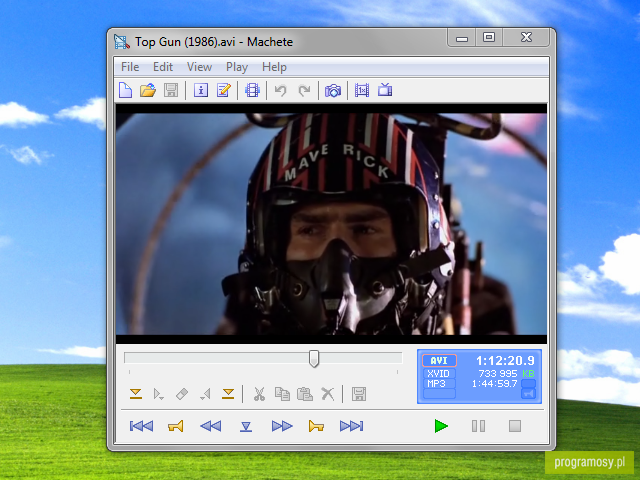This screenshot has width=640, height=480.
Task: Copy the selection icon
Action: coord(282,394)
